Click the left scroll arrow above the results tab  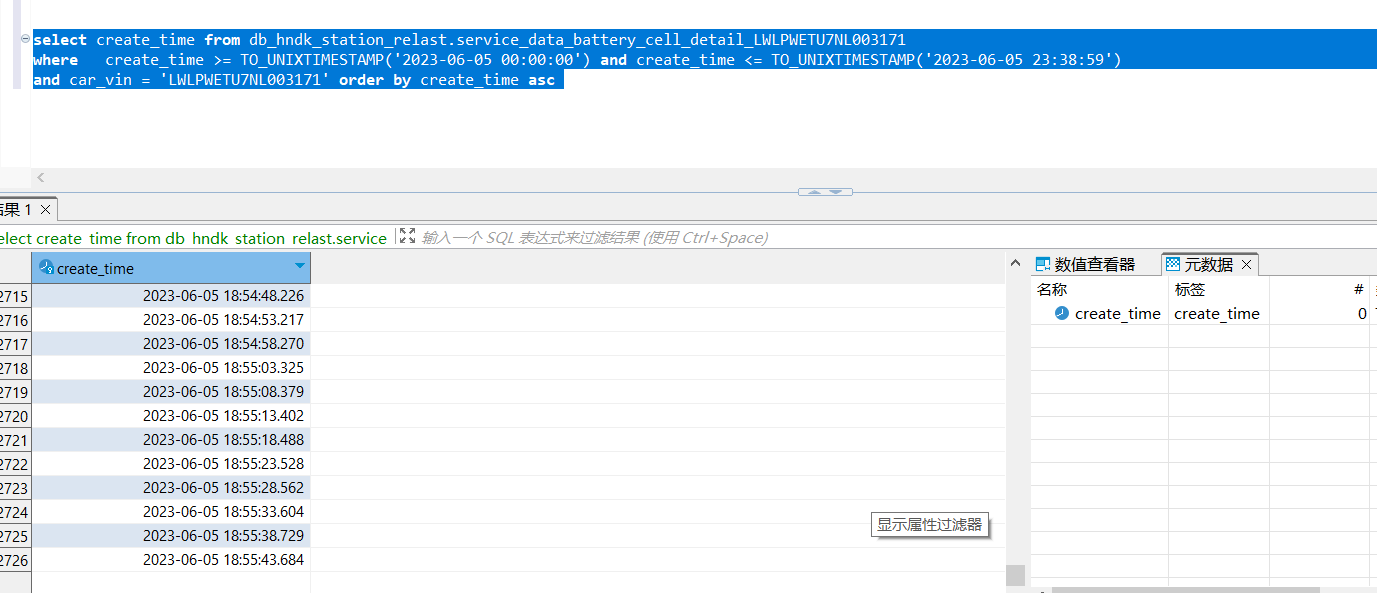pos(40,177)
